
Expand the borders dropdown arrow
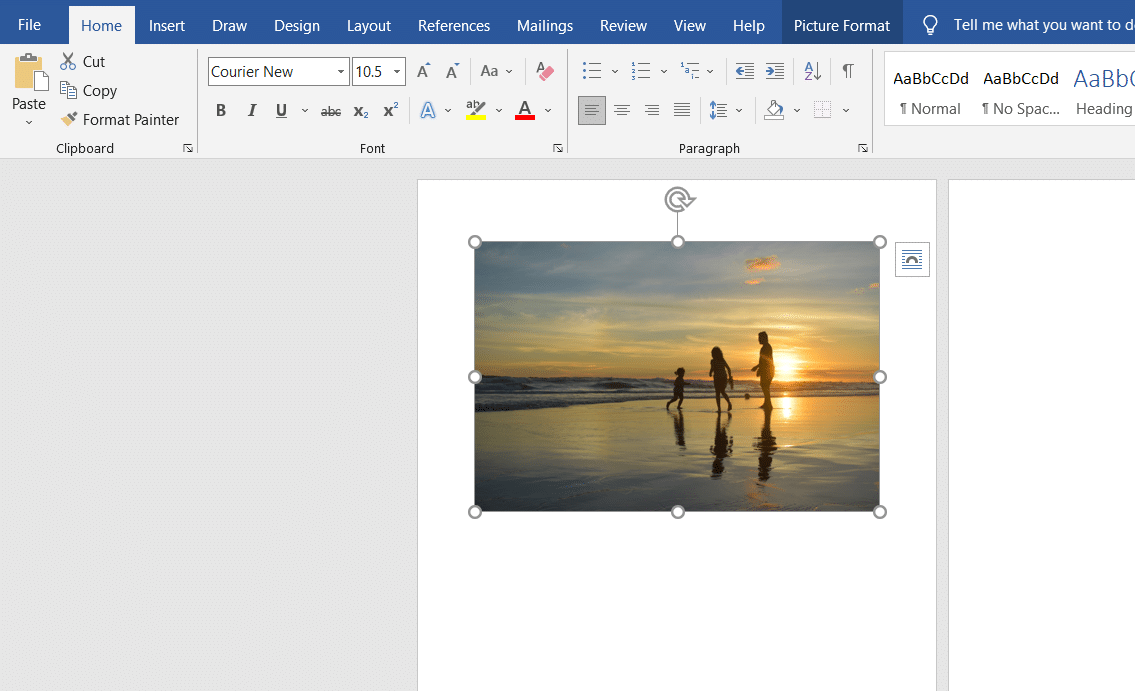point(845,111)
